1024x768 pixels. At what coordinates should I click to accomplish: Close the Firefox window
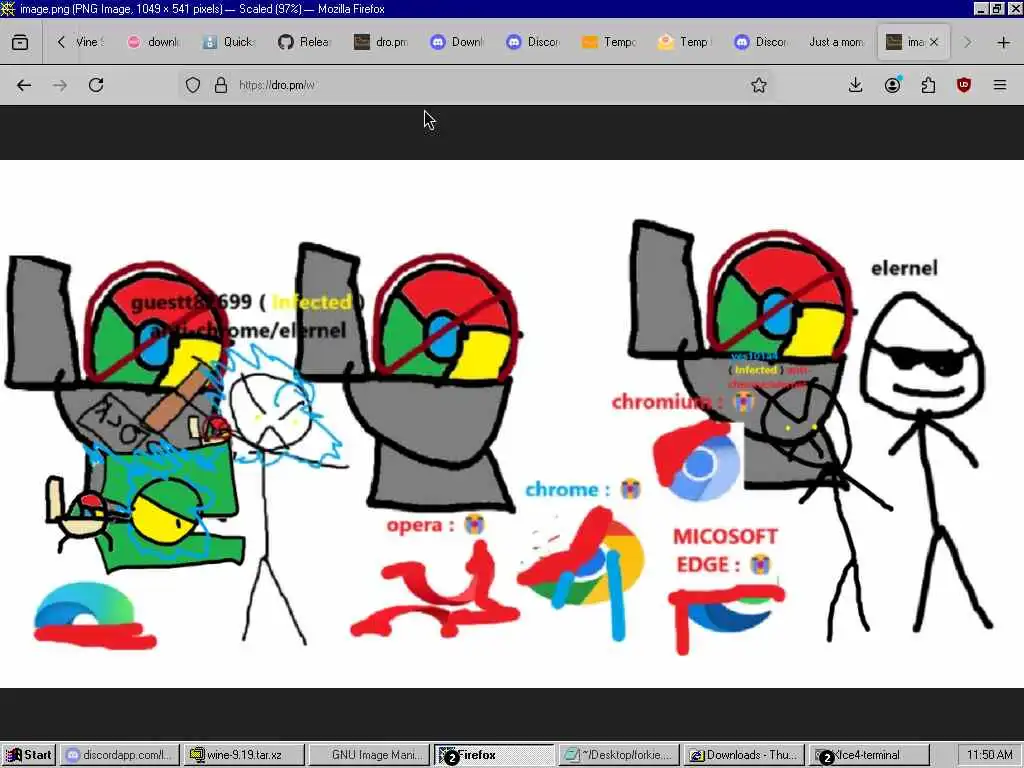(x=1014, y=8)
